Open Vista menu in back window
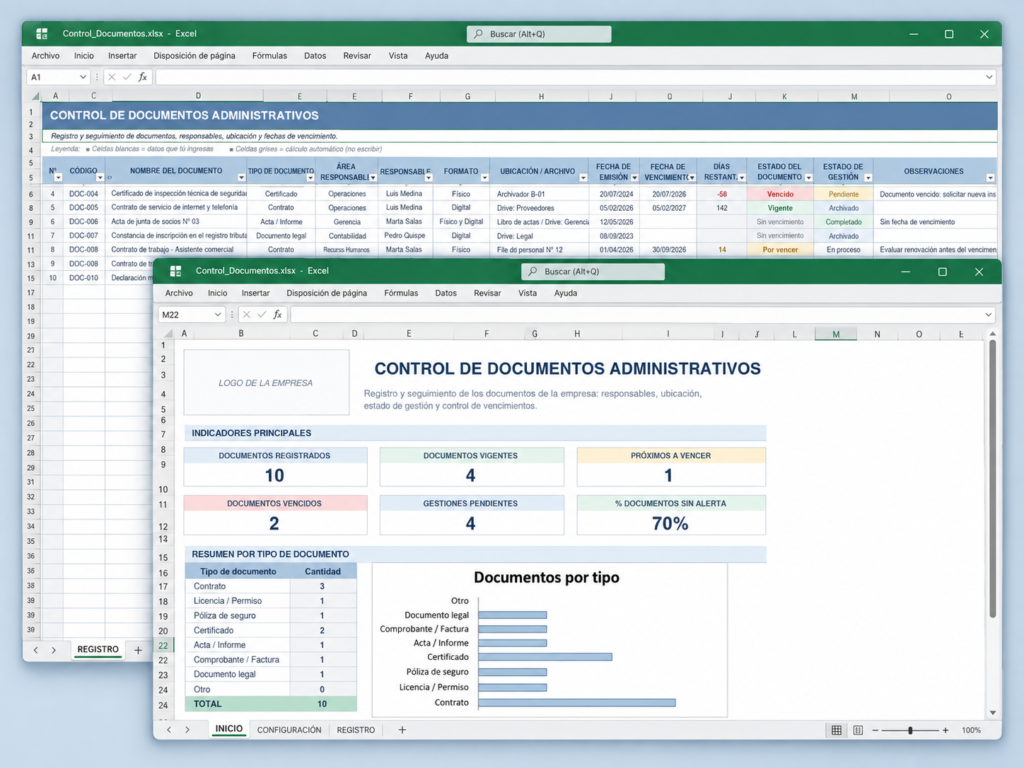The width and height of the screenshot is (1024, 768). click(398, 56)
